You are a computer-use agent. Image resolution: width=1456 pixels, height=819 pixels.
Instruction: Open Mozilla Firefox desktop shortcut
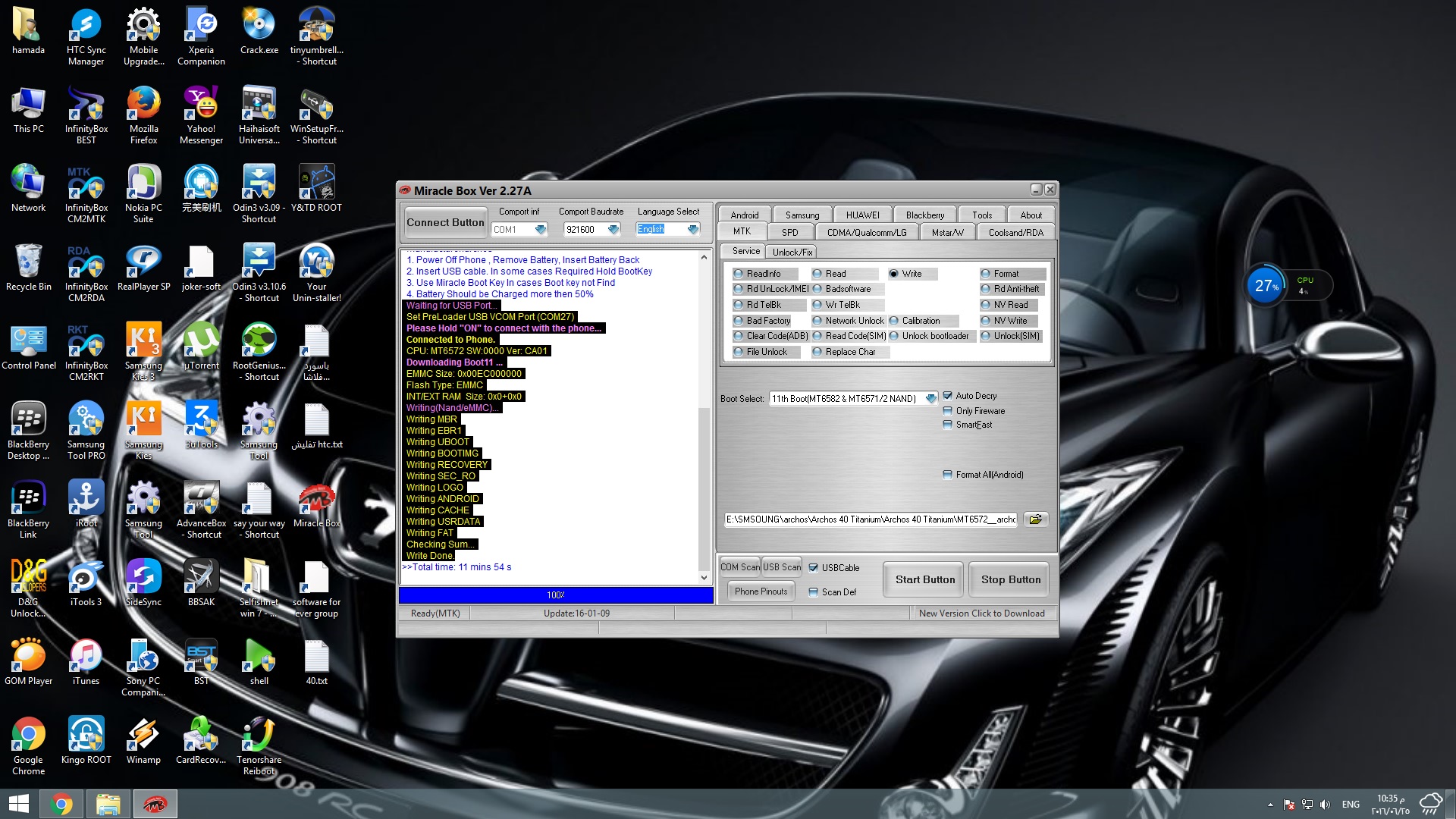(143, 116)
